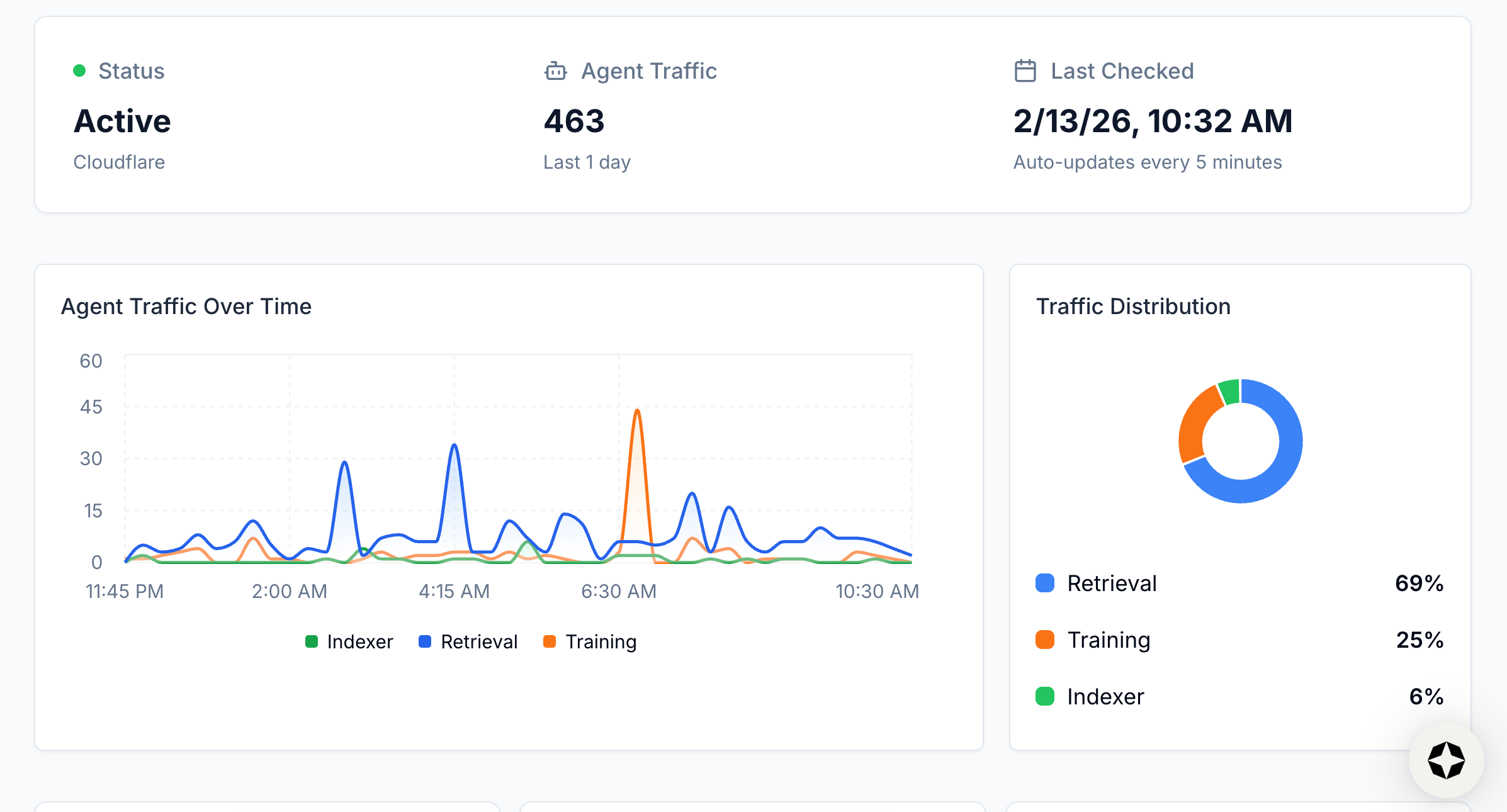
Task: Click the robot icon beside Agent Traffic
Action: [x=555, y=71]
